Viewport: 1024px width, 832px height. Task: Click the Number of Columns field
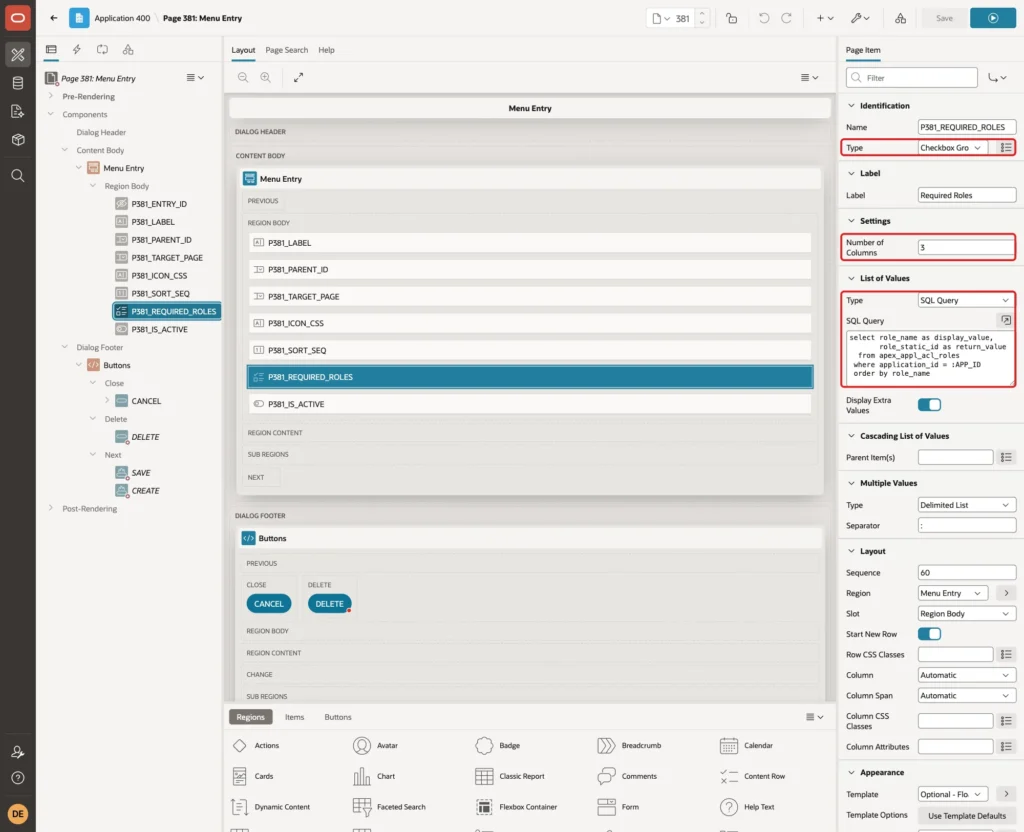click(967, 248)
